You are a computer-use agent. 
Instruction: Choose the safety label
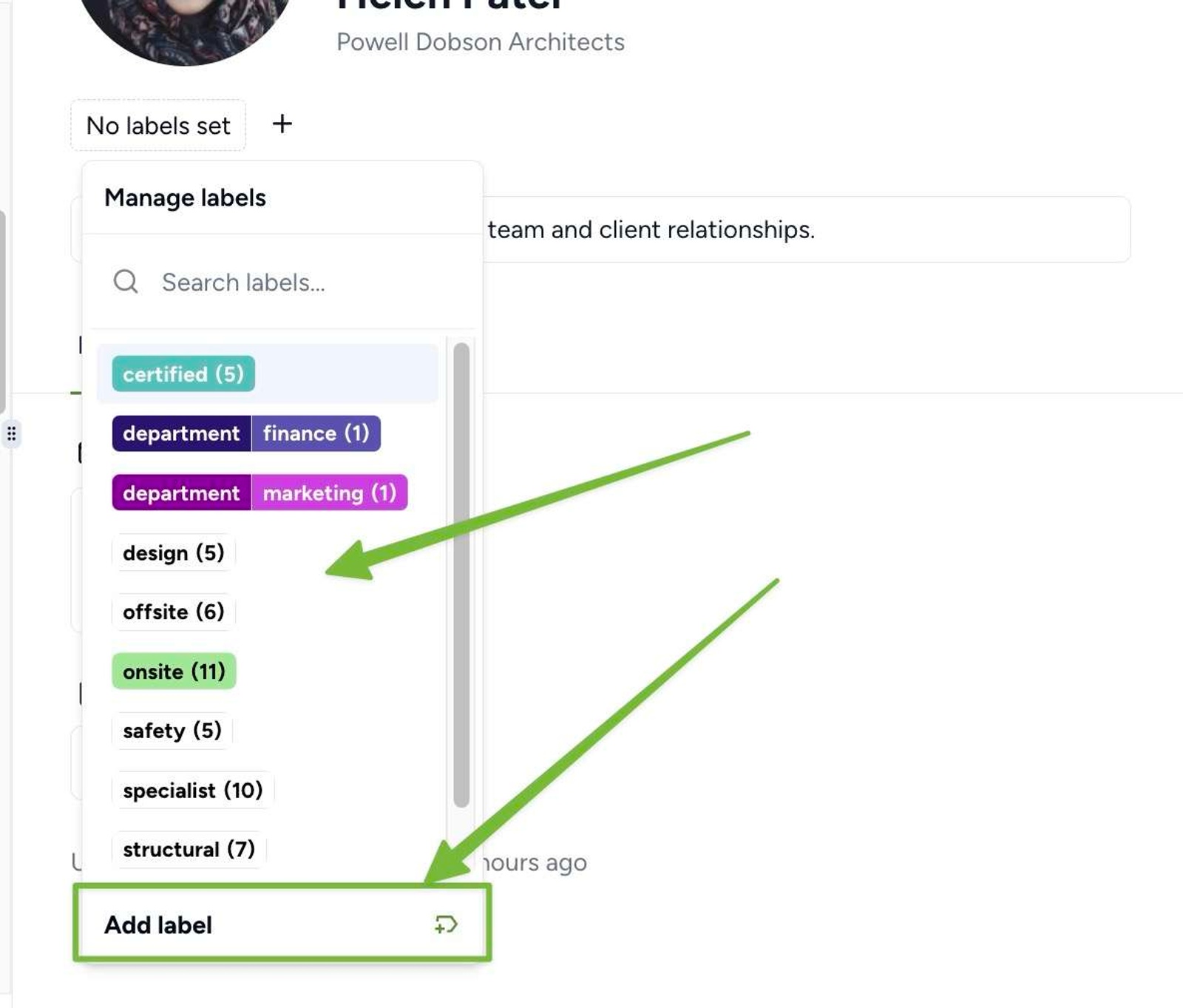[172, 731]
